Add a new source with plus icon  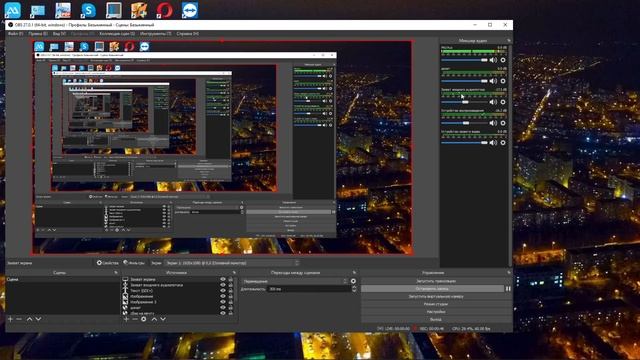click(126, 319)
